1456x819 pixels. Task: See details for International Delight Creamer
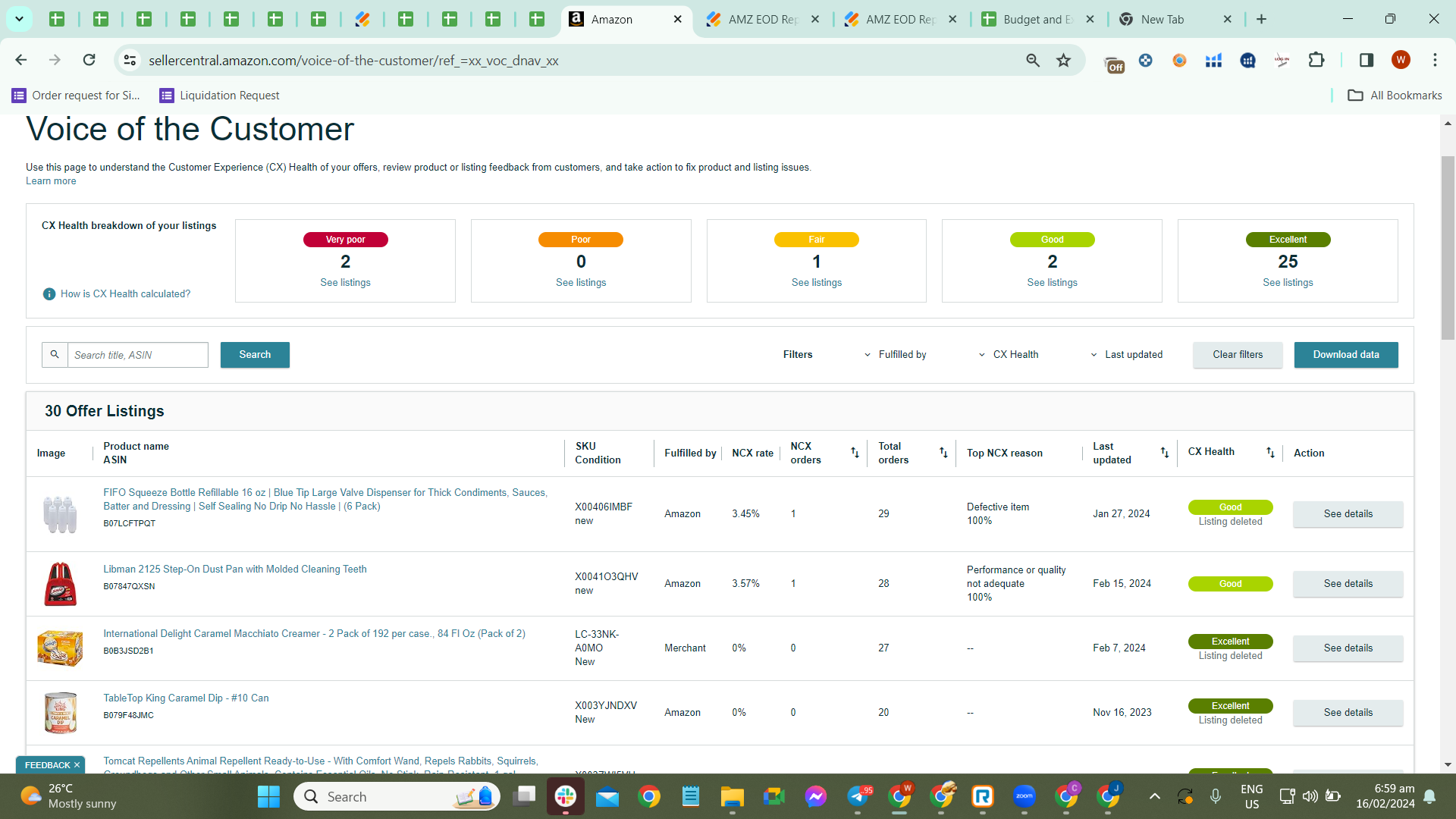[x=1348, y=648]
